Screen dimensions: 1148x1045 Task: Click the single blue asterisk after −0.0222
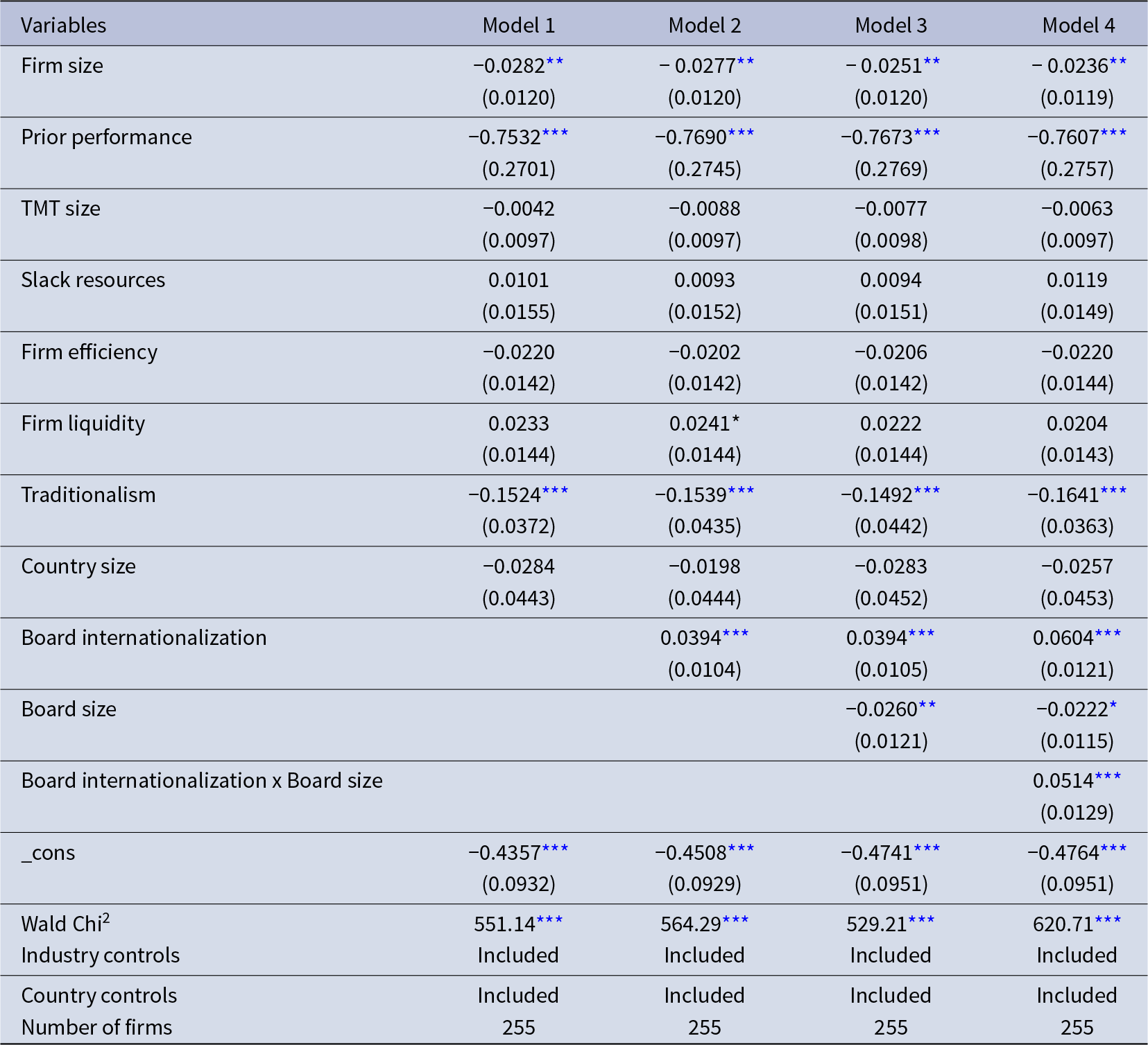(1113, 707)
